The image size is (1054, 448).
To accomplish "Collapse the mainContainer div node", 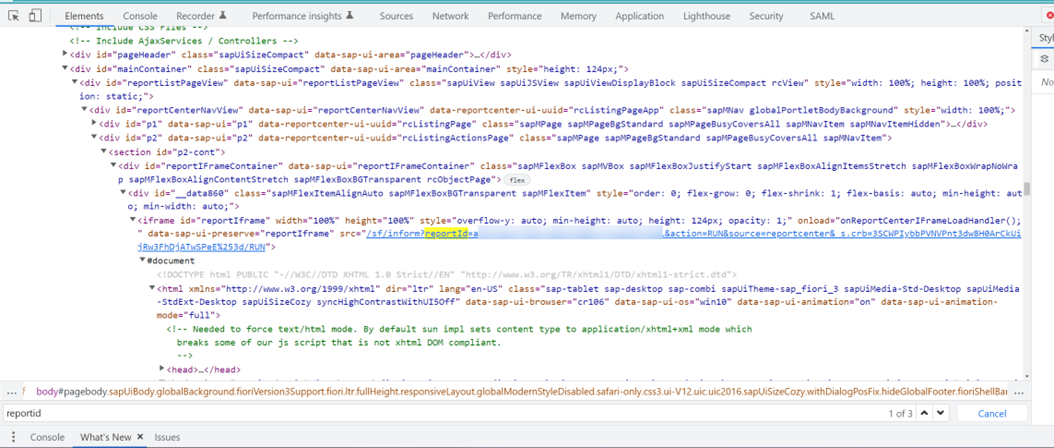I will (65, 68).
